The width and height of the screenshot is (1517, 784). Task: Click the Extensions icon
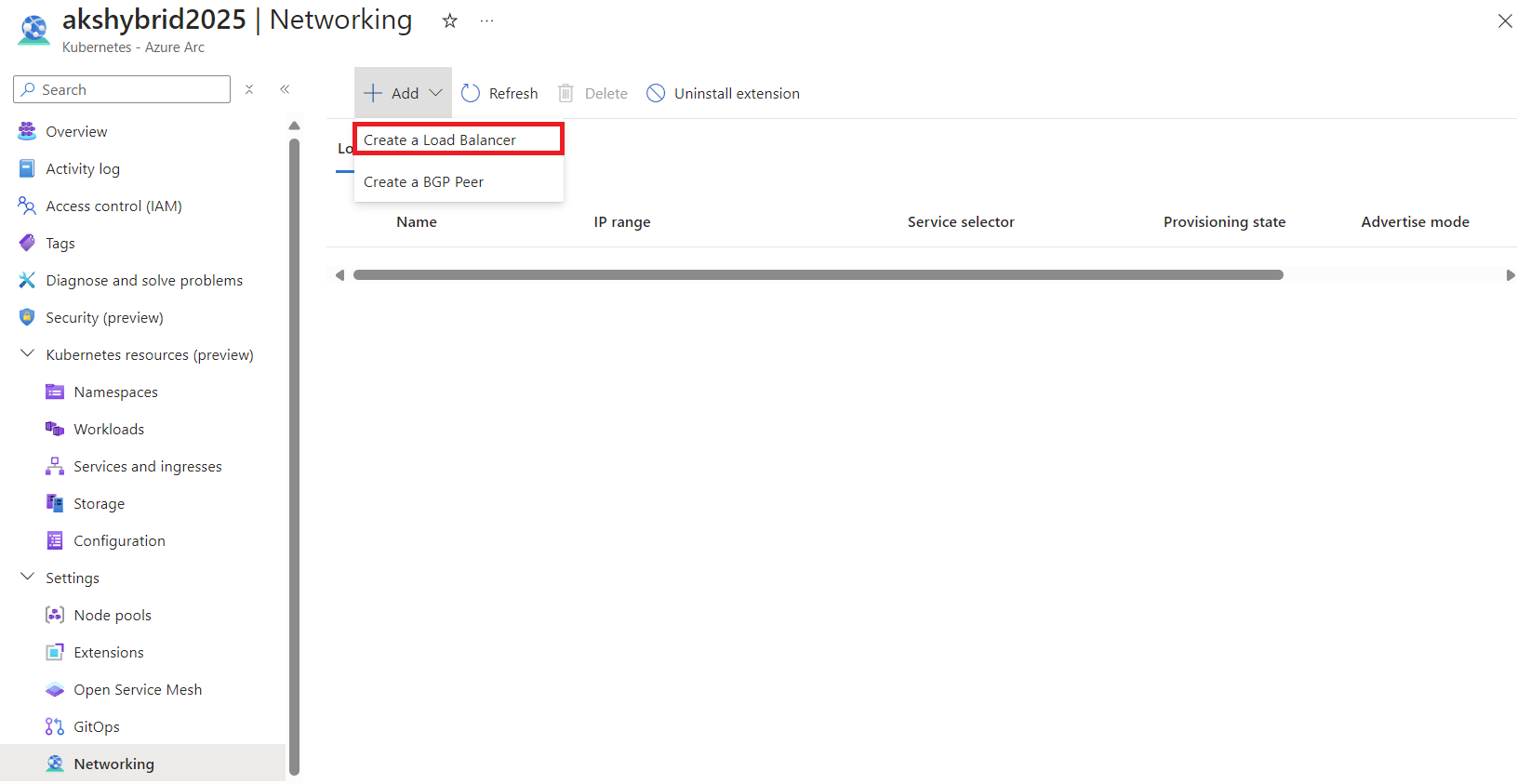(x=55, y=652)
